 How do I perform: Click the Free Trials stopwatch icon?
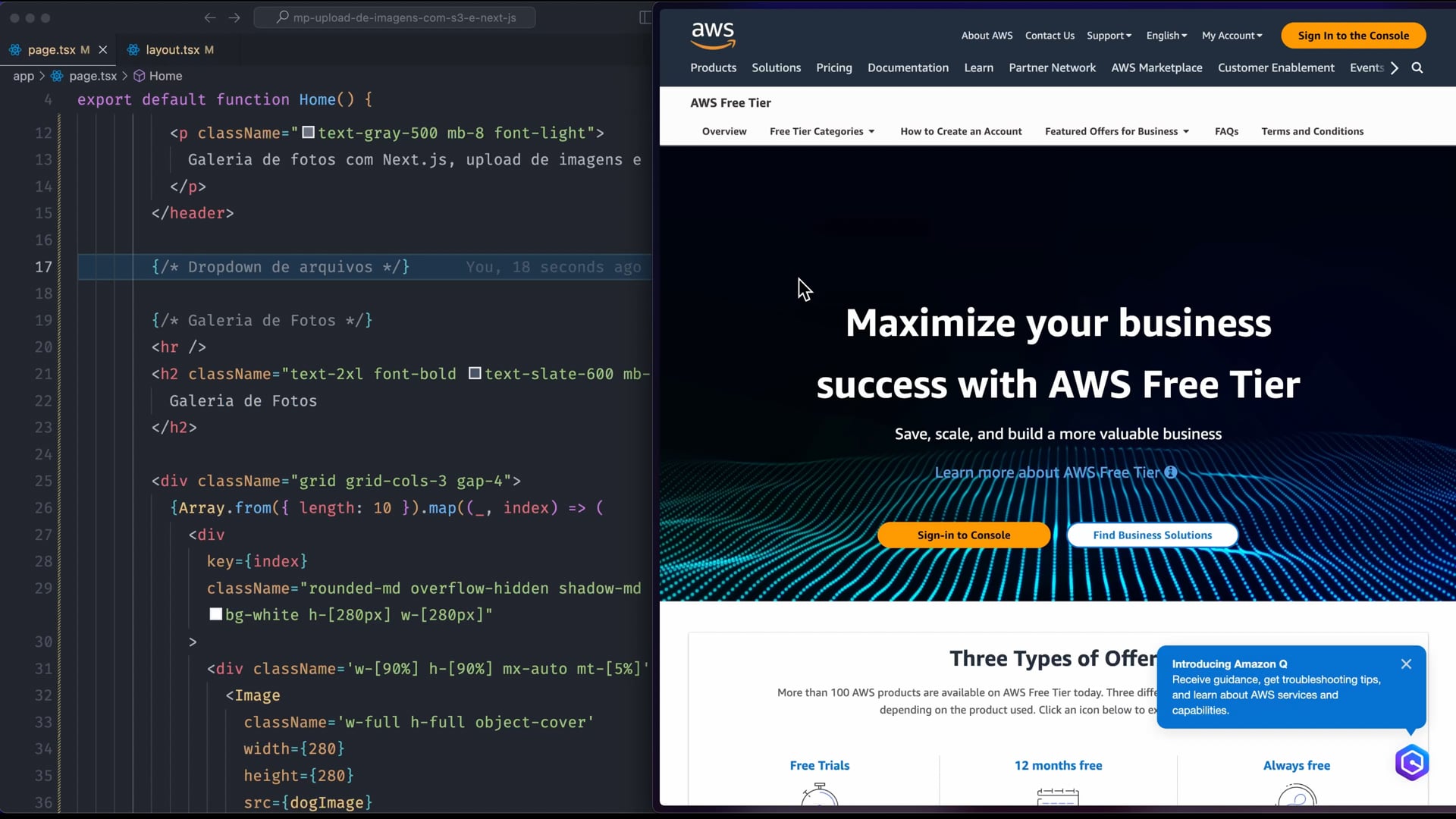click(x=819, y=796)
